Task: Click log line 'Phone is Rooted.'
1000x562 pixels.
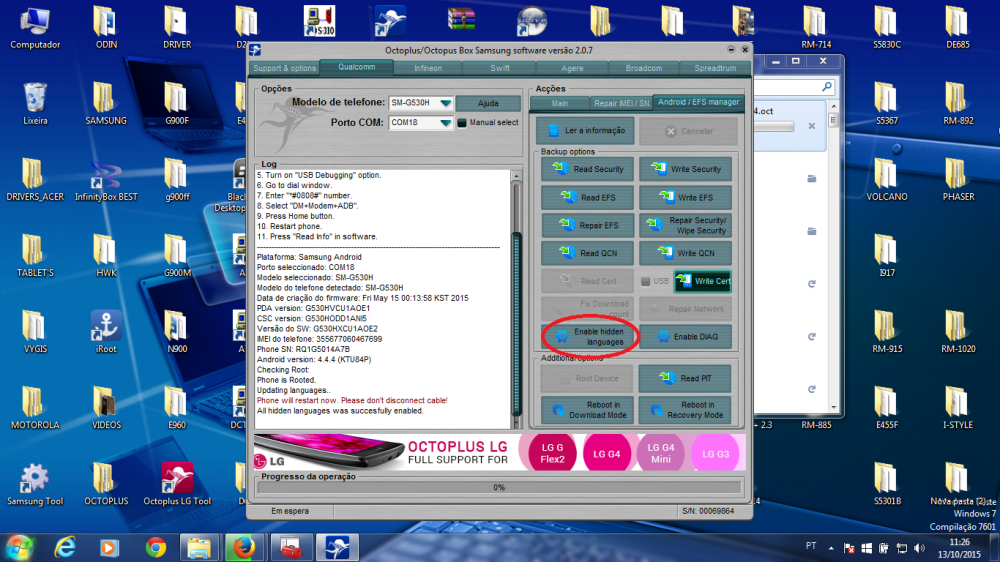Action: click(x=286, y=380)
